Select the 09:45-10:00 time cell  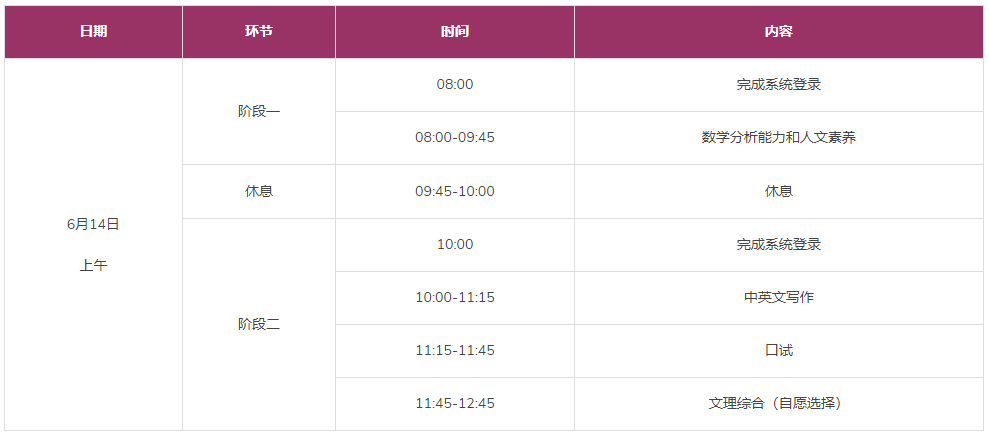[454, 191]
